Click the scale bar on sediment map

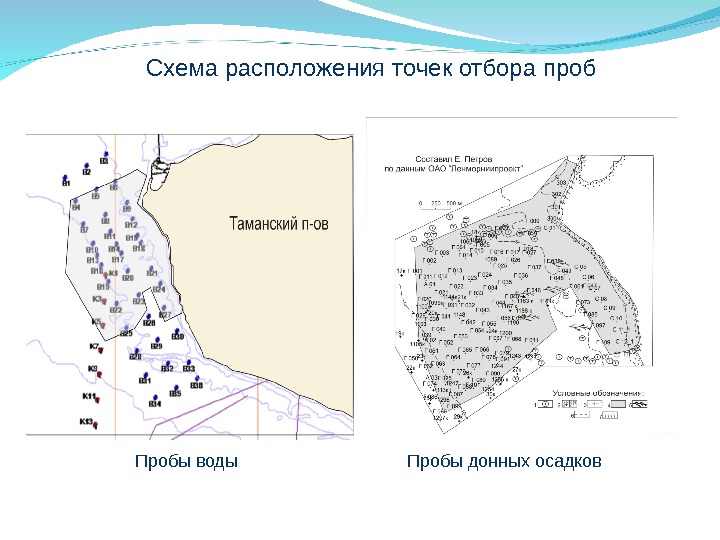(x=441, y=206)
